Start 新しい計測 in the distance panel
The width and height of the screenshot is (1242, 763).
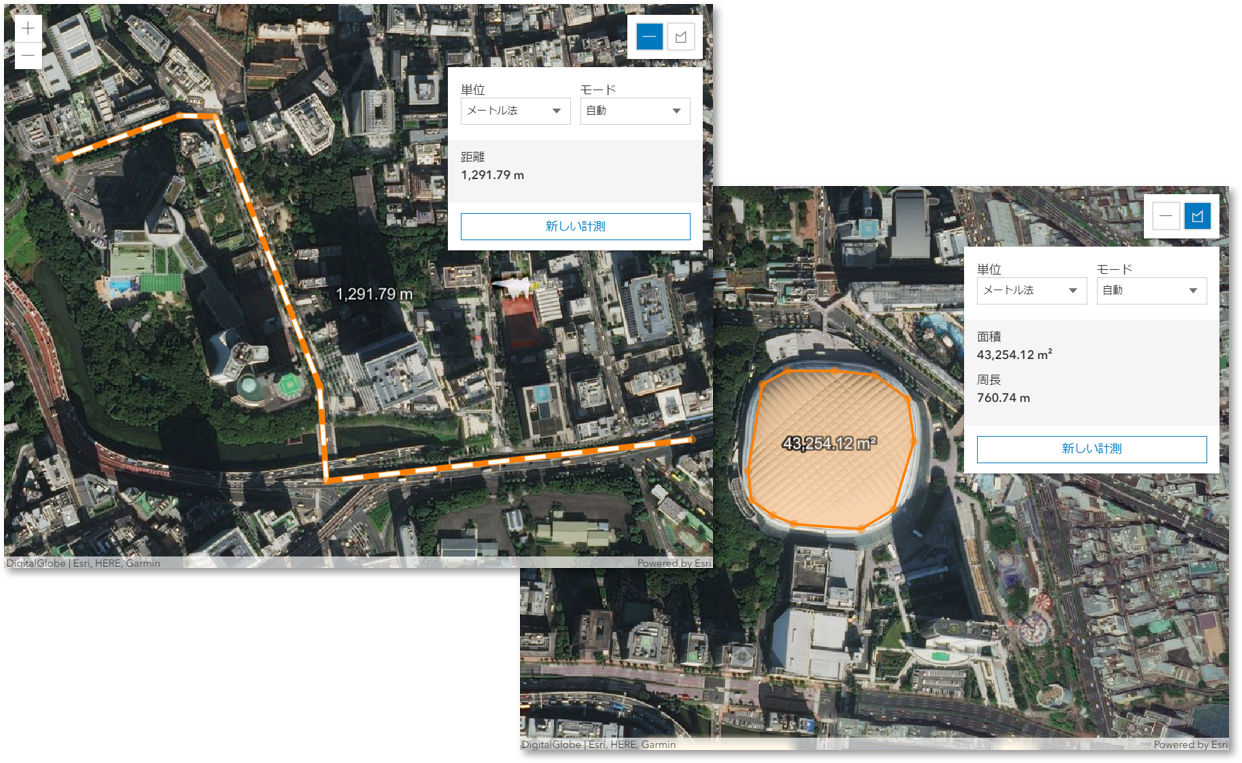(x=575, y=226)
